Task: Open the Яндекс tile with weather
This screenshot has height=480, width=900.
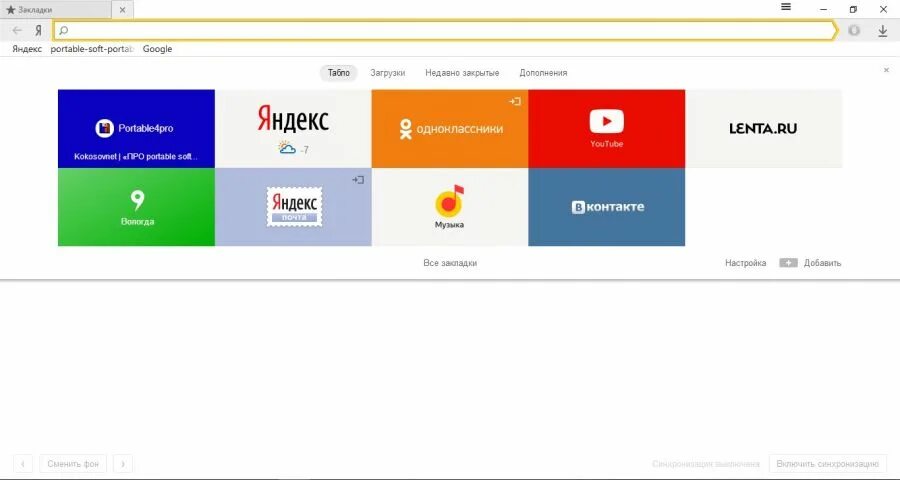Action: pos(293,129)
